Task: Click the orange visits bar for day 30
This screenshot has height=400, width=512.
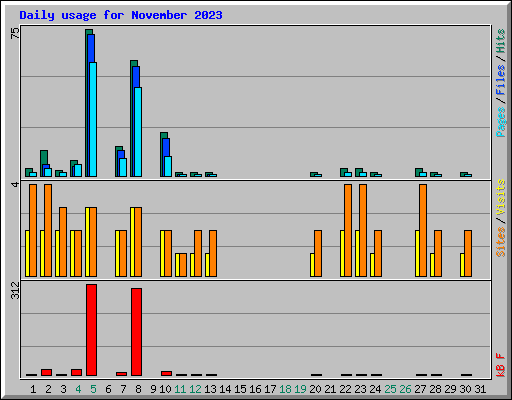Action: tap(468, 253)
